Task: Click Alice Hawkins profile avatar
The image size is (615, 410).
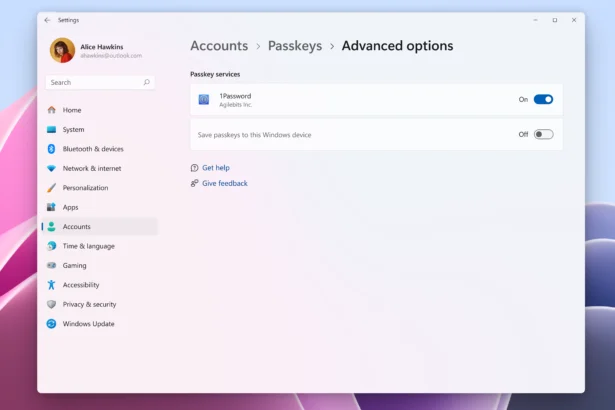Action: pos(62,50)
